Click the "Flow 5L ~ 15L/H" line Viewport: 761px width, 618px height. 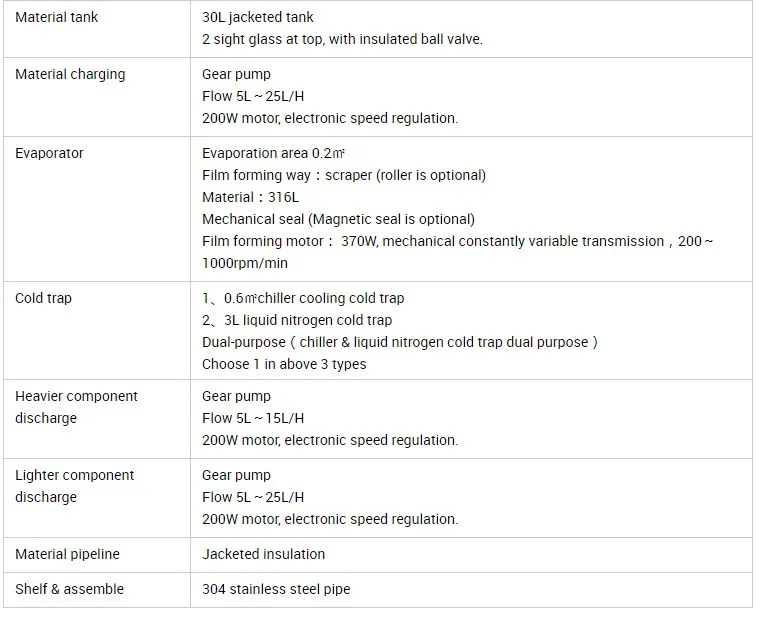pos(253,418)
